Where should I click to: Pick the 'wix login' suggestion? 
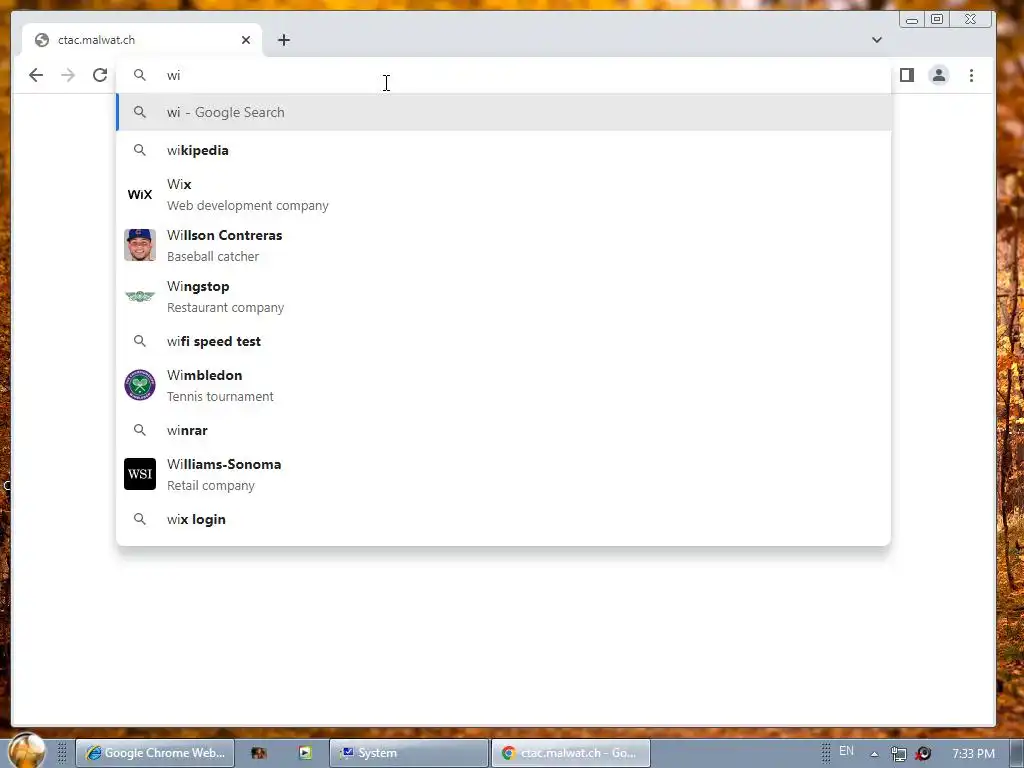504,519
